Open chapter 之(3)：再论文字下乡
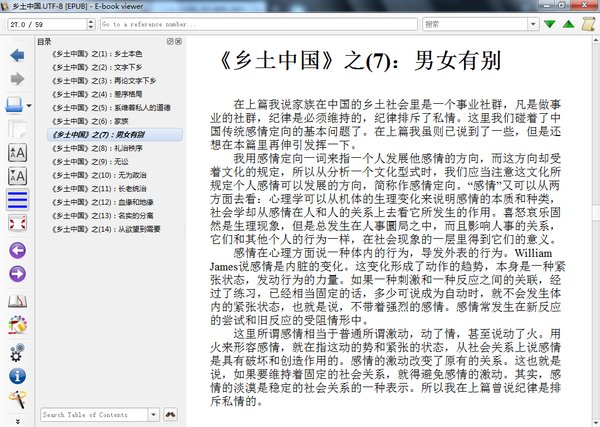Screen dimensions: 600x427 point(104,81)
